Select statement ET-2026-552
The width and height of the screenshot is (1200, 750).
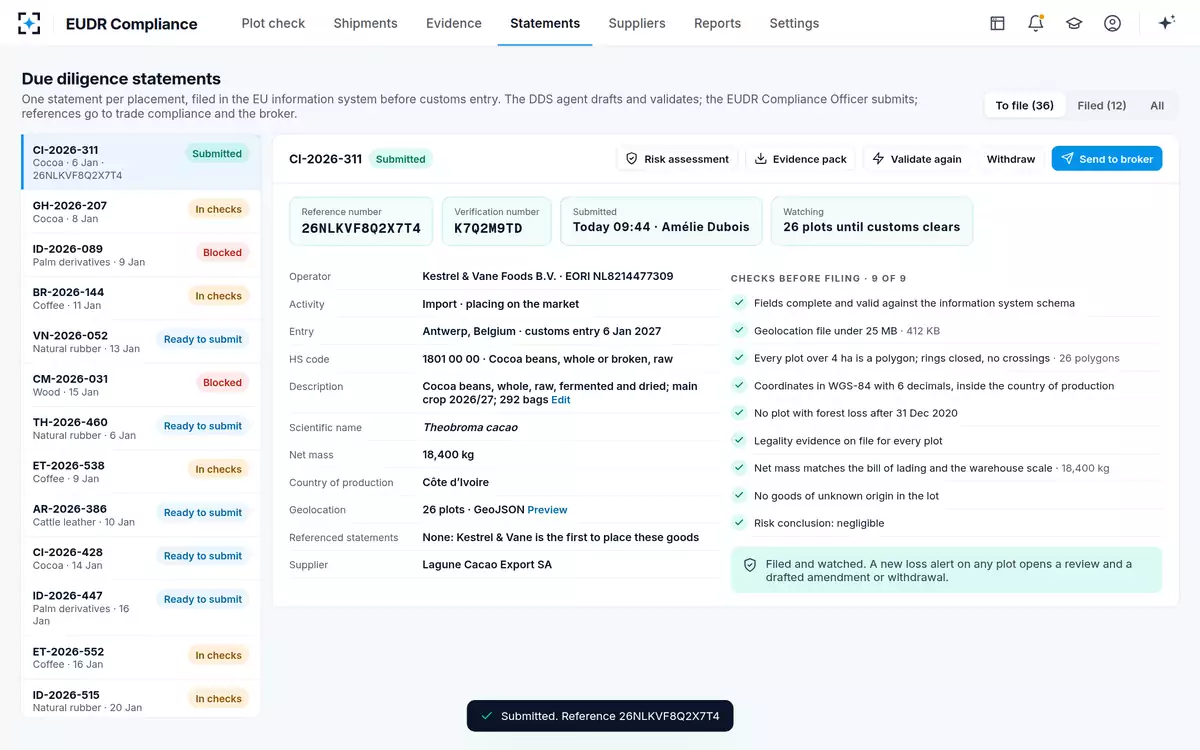tap(141, 657)
